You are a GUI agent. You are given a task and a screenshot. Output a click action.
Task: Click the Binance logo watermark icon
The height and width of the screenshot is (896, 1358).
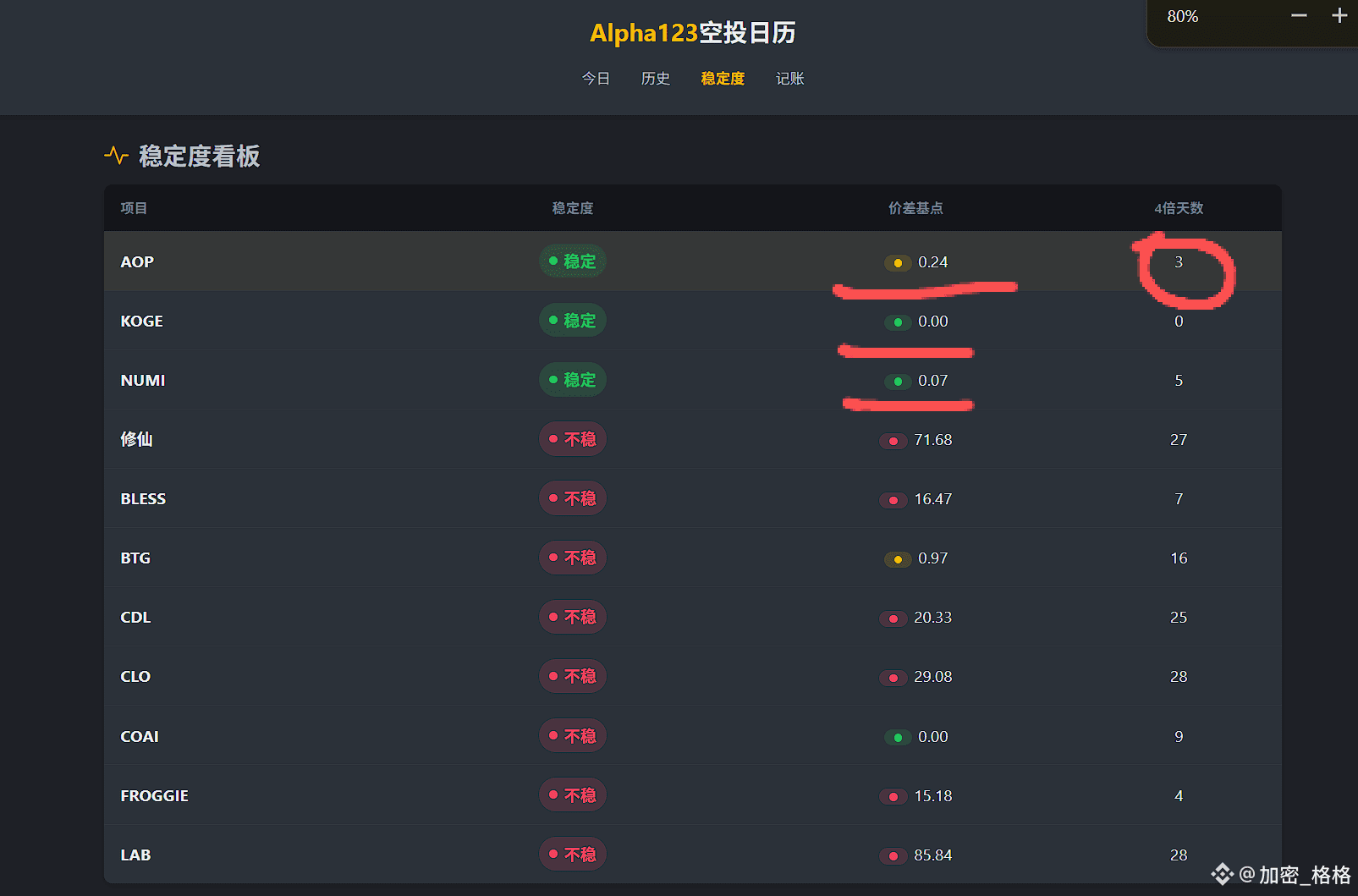tap(1222, 873)
